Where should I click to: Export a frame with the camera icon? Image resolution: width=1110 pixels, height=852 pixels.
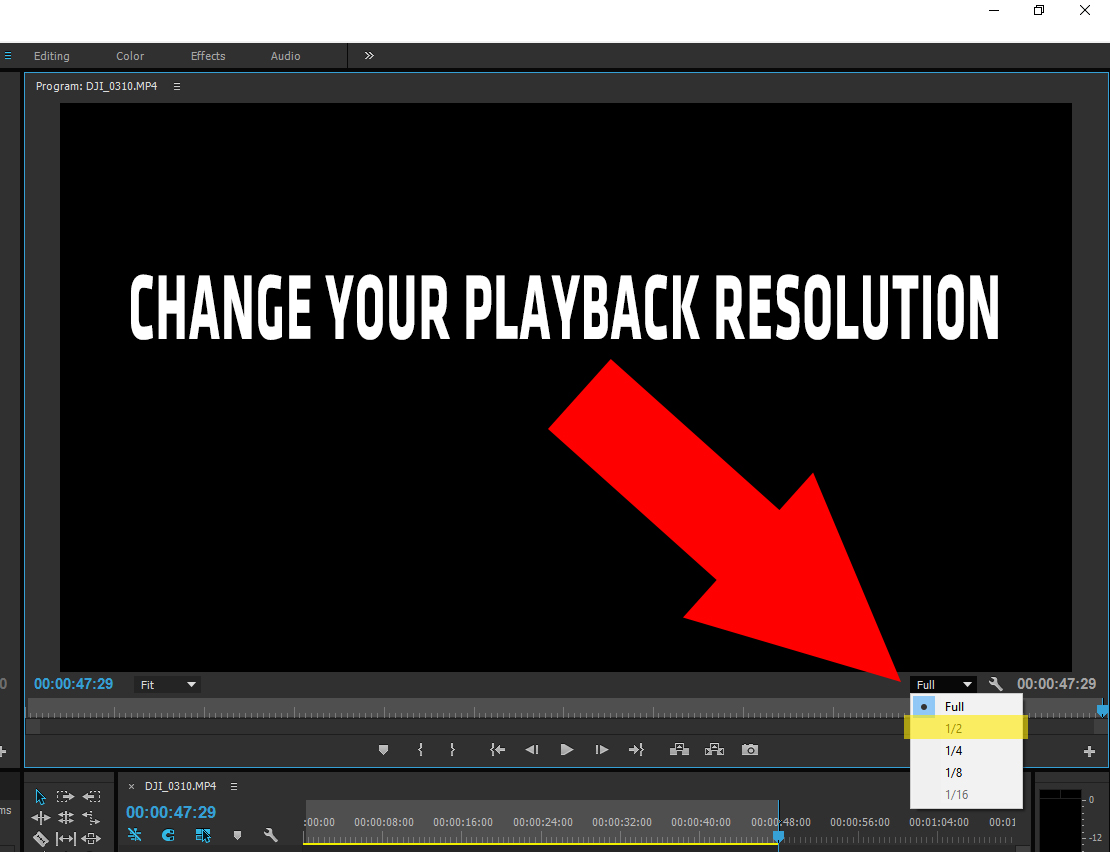pyautogui.click(x=750, y=749)
